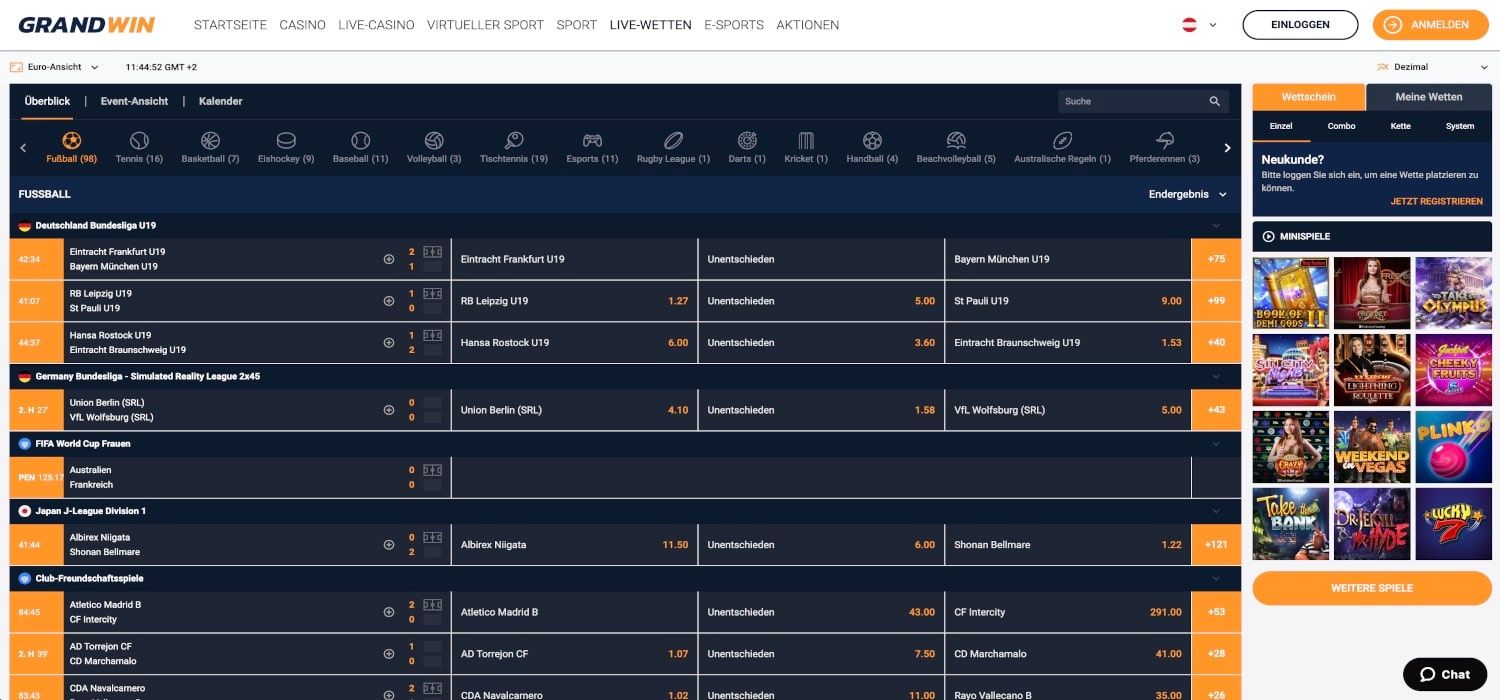
Task: Click the JETZT REGISTRIEREN link
Action: click(1438, 200)
